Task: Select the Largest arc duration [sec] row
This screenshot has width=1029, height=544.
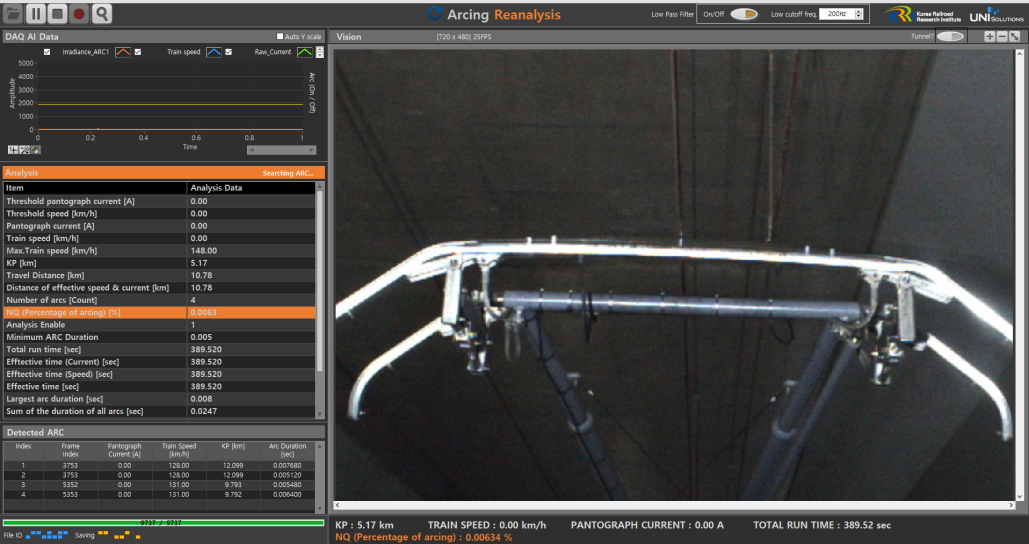Action: [159, 399]
